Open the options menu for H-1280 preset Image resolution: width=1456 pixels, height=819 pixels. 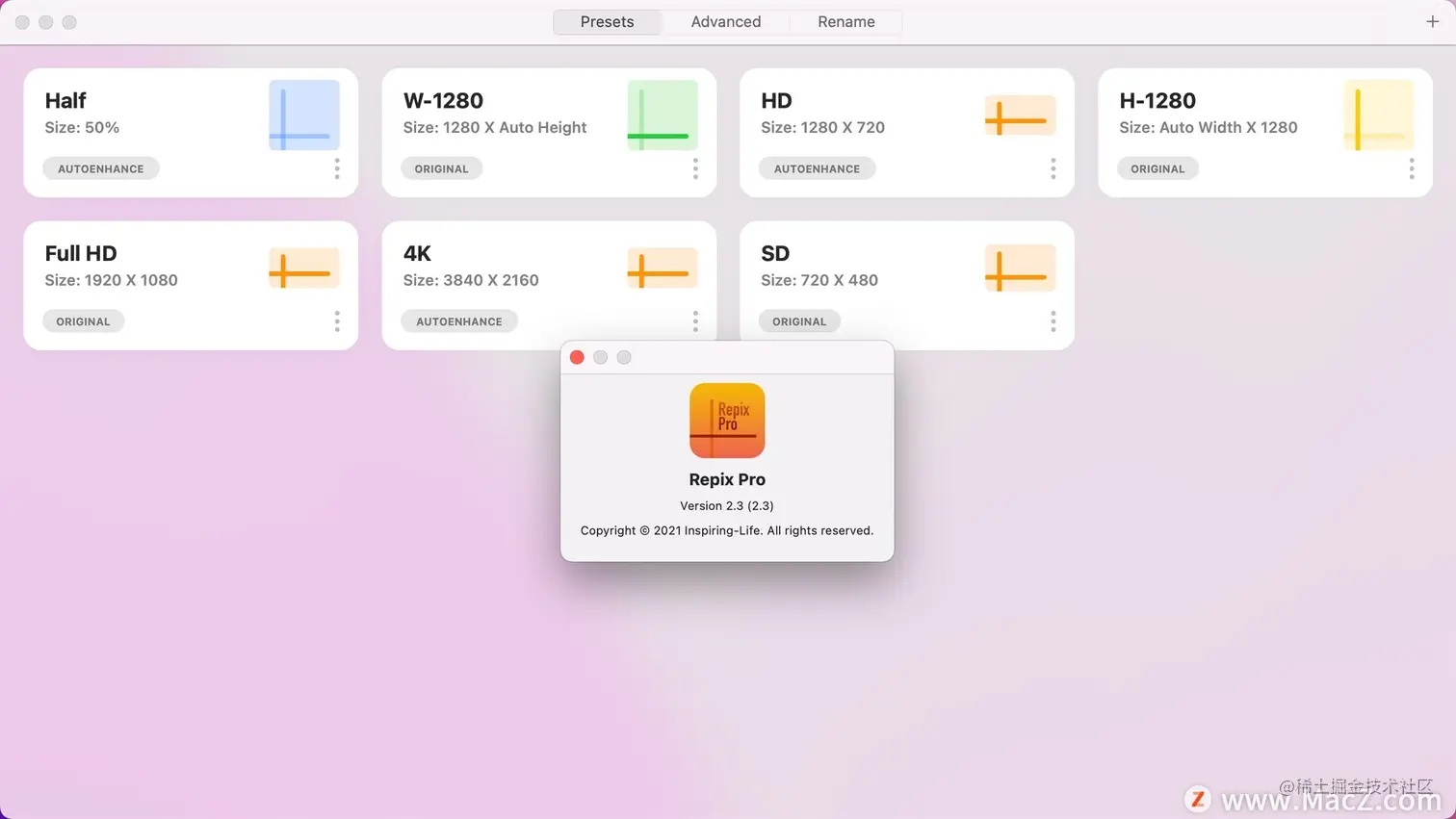click(x=1412, y=168)
